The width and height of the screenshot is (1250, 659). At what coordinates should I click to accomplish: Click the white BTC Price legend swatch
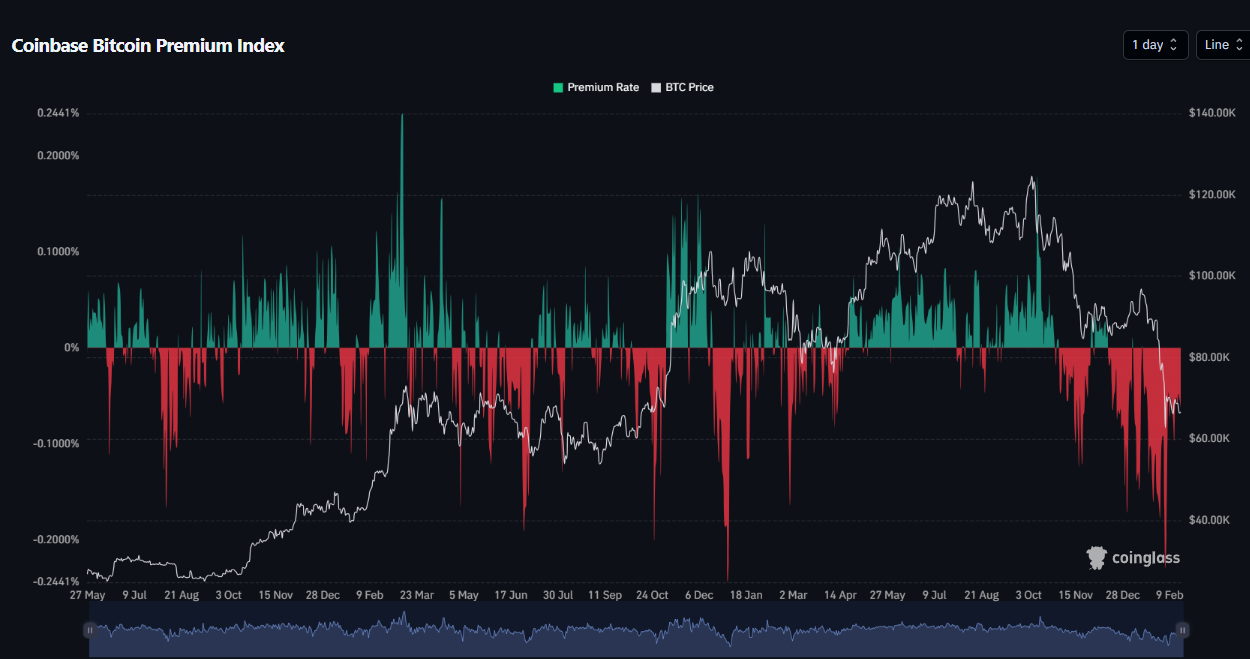[x=656, y=88]
